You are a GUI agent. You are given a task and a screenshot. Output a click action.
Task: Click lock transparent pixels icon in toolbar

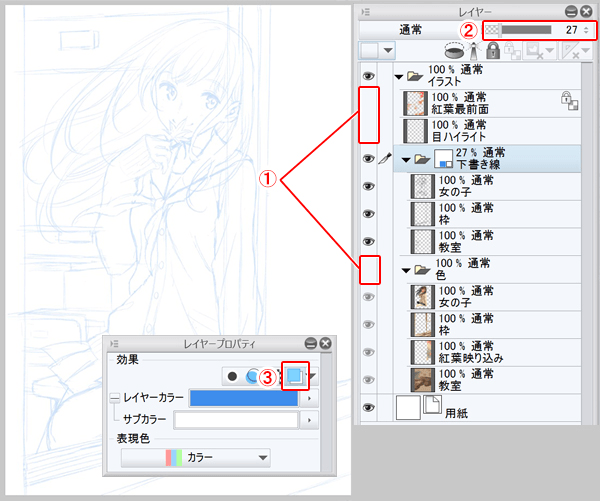(x=512, y=51)
